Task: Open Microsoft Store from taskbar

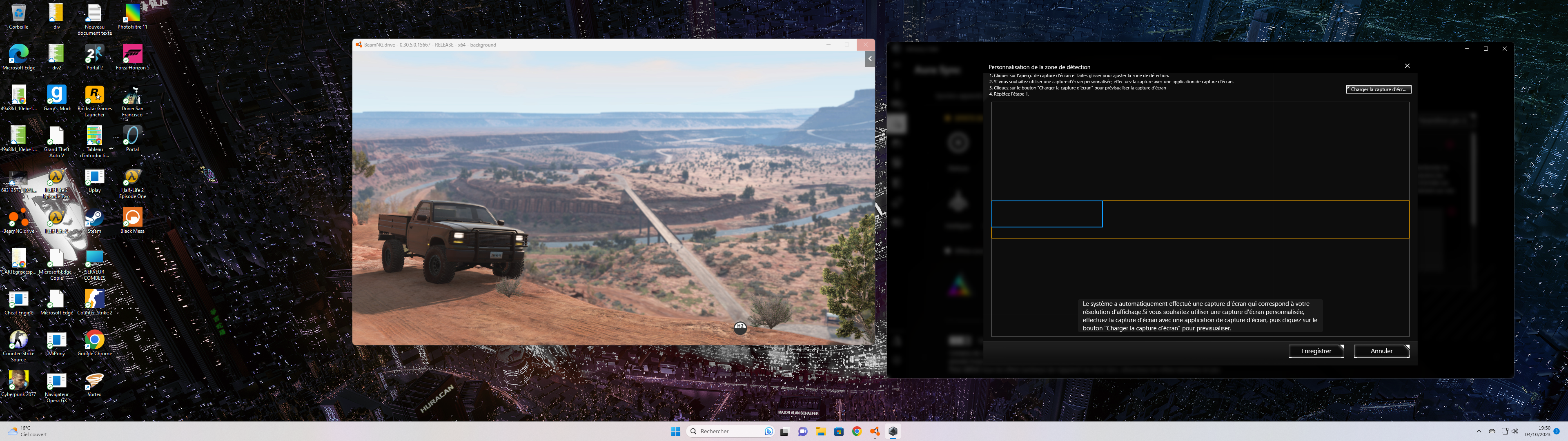Action: tap(839, 431)
